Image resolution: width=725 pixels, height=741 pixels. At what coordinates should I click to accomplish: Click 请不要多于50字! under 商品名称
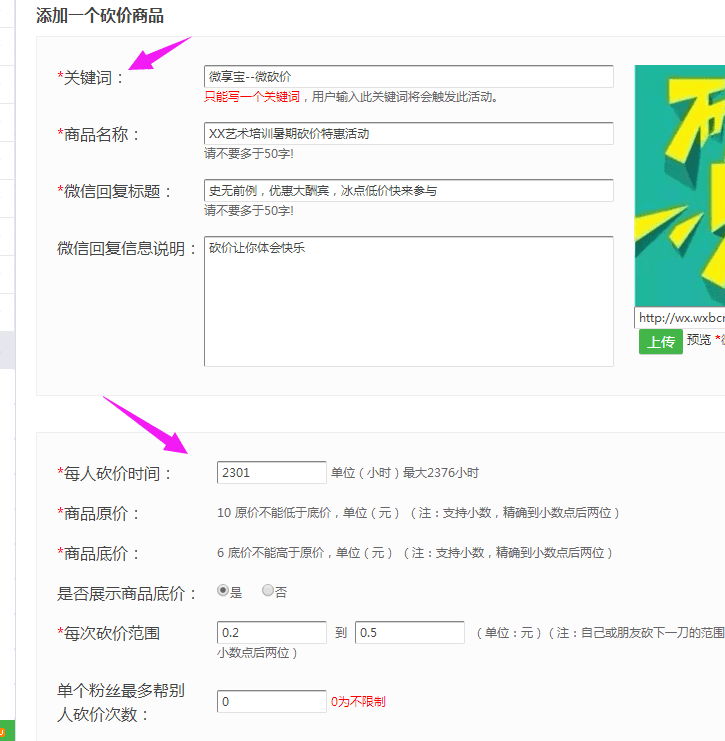(x=249, y=154)
